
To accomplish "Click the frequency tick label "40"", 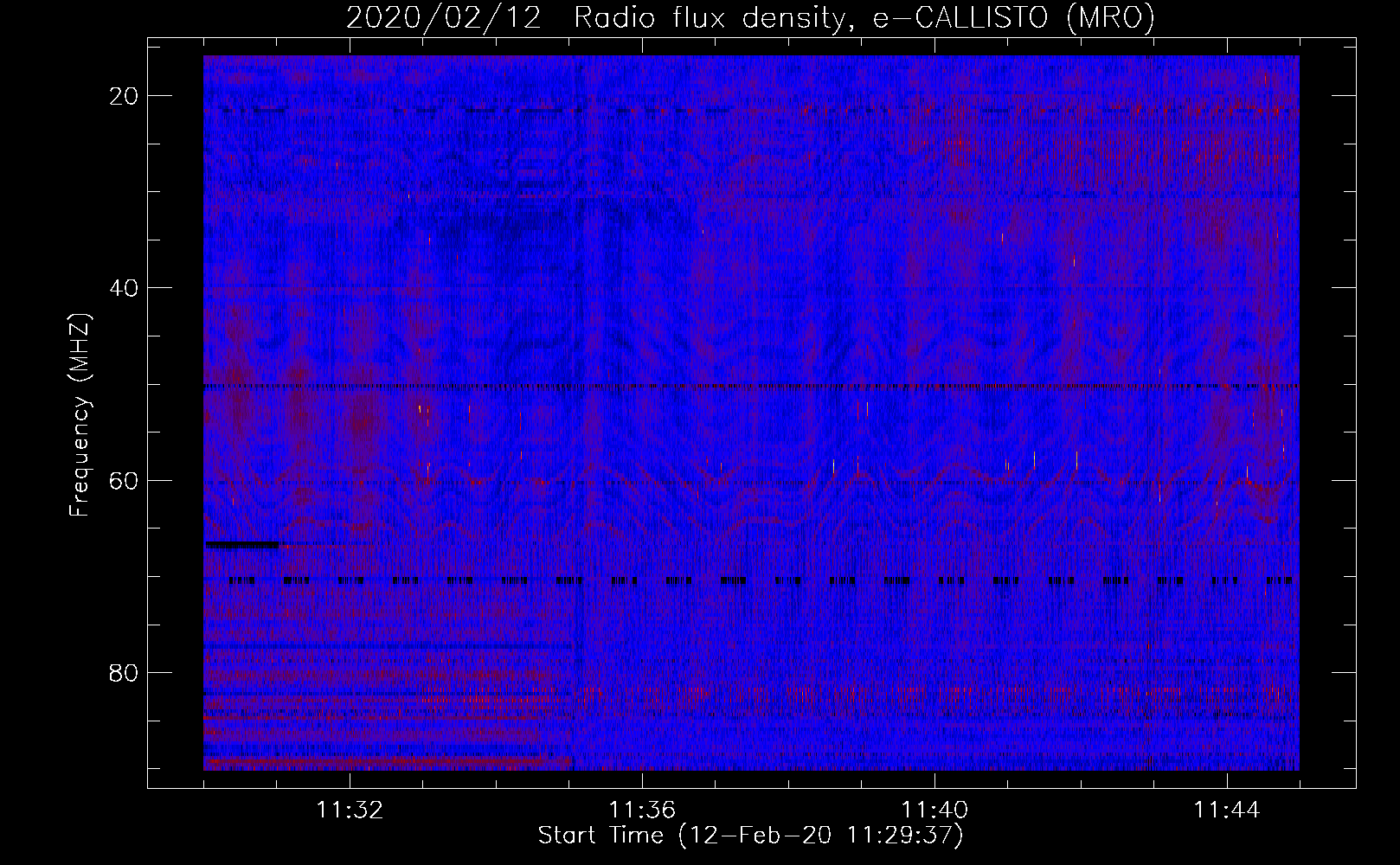I will click(x=125, y=287).
